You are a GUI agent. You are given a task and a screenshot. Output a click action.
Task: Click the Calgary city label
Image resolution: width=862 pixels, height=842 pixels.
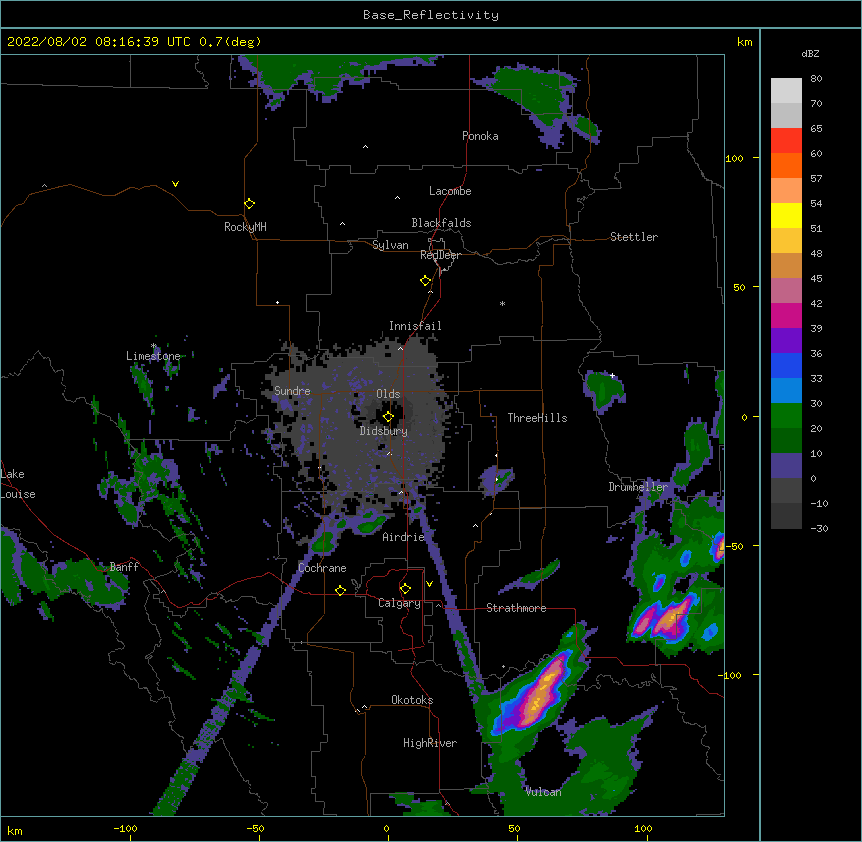[x=399, y=603]
